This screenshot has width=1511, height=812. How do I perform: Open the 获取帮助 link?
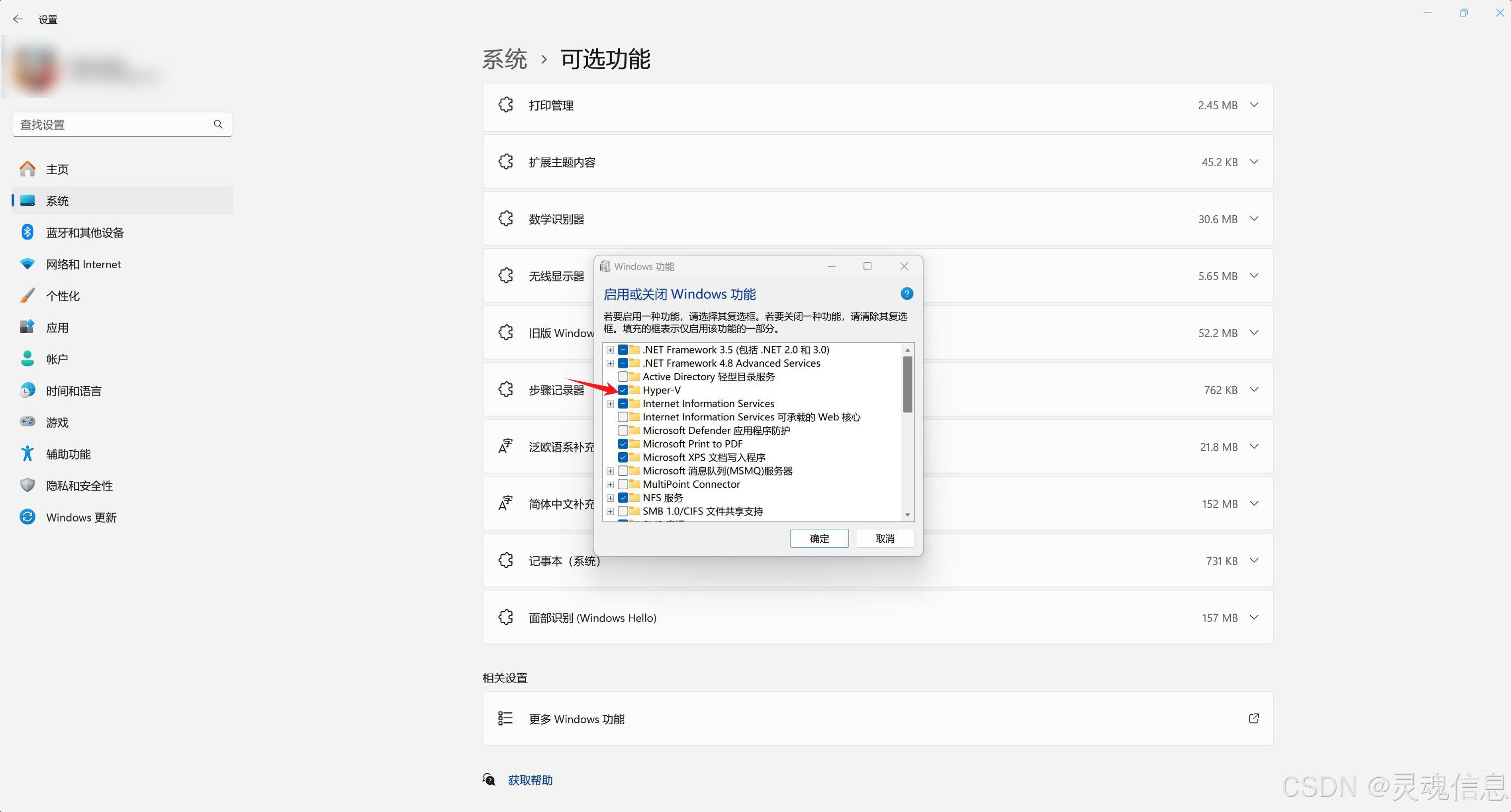click(x=530, y=780)
